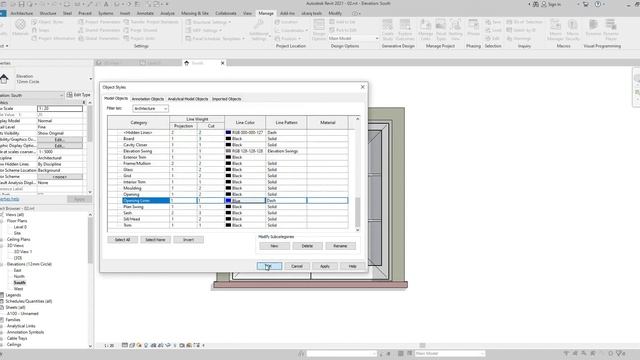Click Rename in Modify Subcategories
640x360 pixels.
pos(340,246)
